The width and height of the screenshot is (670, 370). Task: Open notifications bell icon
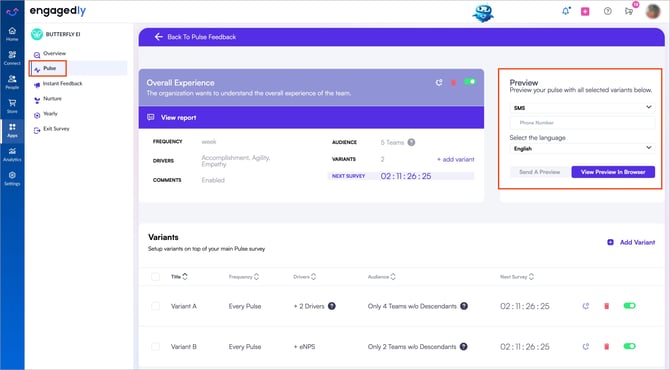tap(566, 11)
